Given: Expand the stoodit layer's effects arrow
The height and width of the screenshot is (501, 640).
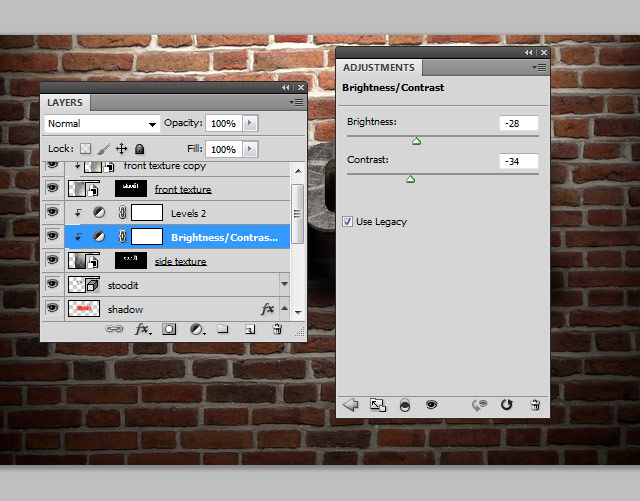Looking at the screenshot, I should 284,284.
